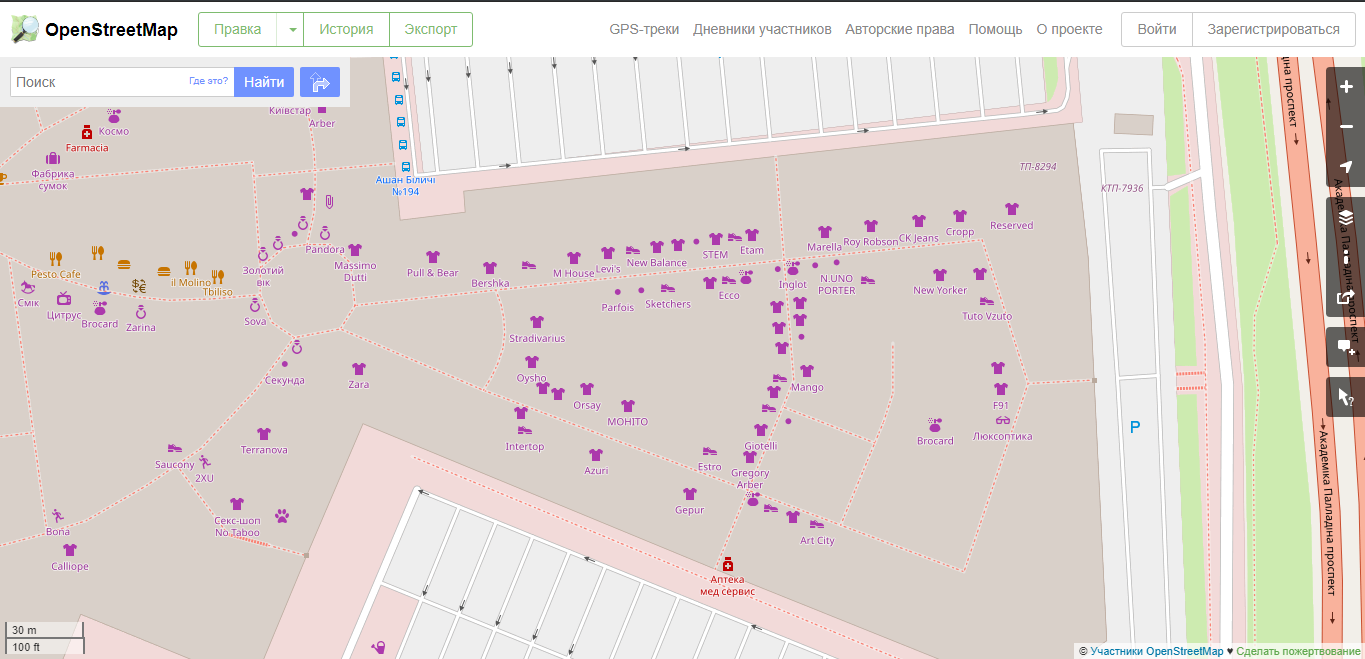Select the Terranova shirt icon
1365x659 pixels.
pos(264,434)
